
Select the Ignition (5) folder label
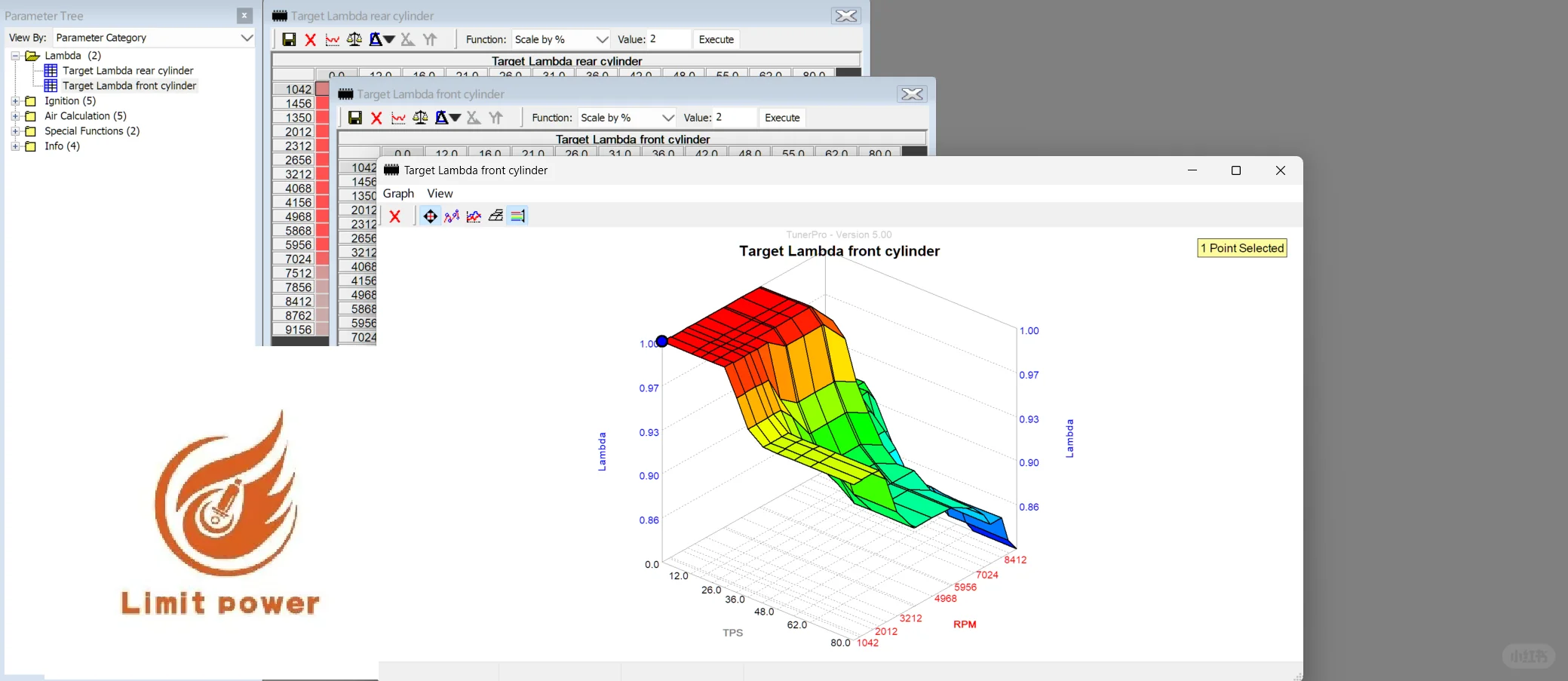(x=70, y=101)
